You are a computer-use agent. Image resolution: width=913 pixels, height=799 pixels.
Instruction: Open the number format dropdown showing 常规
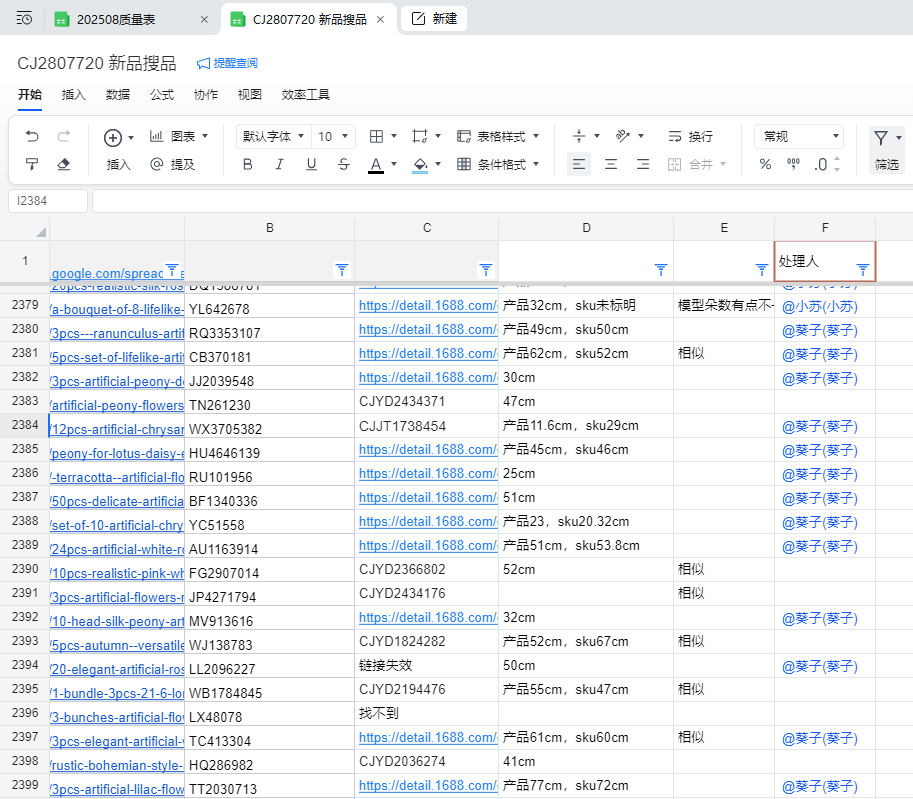point(798,136)
